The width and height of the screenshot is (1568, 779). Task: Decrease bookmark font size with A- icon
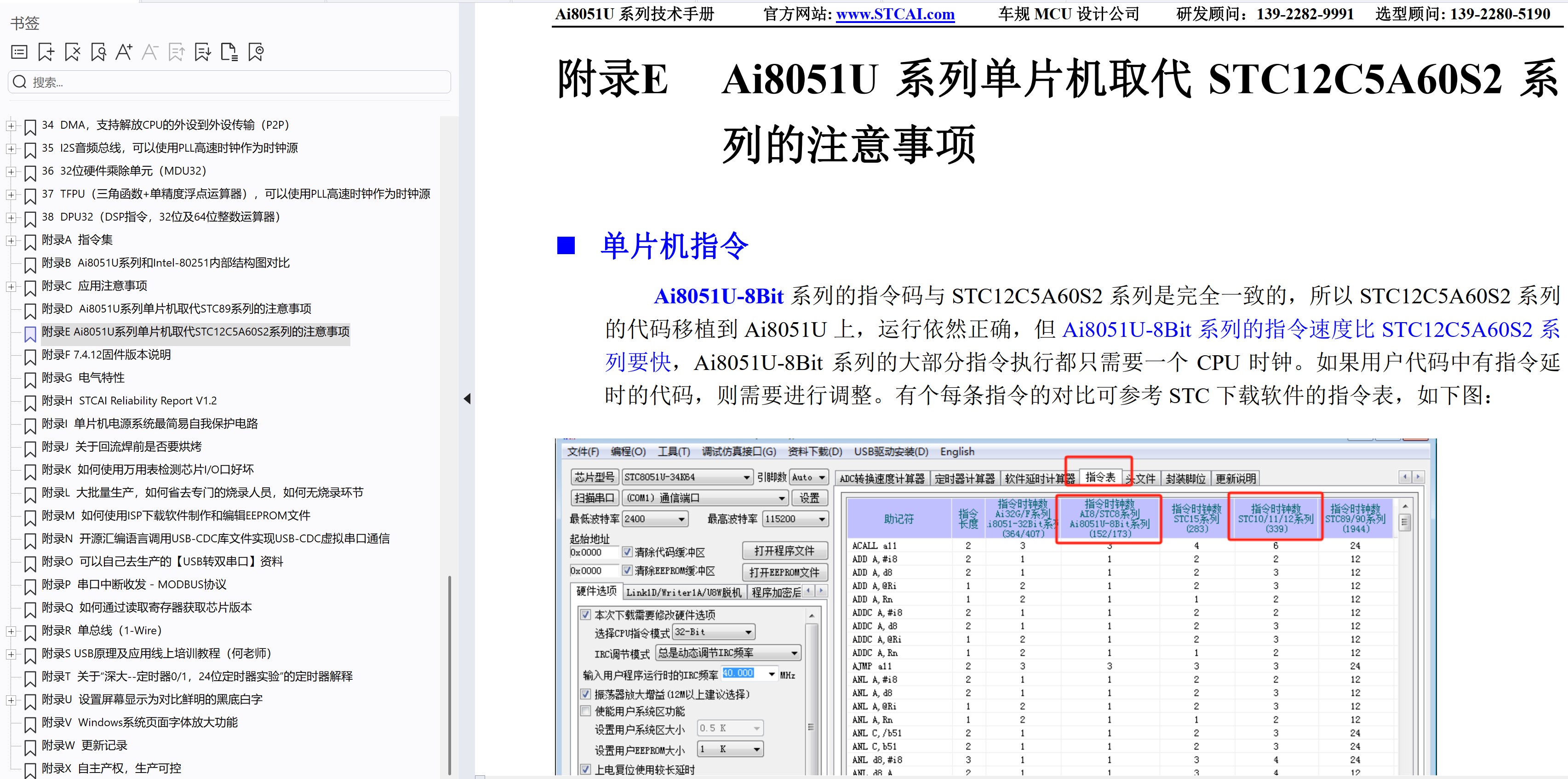point(150,52)
